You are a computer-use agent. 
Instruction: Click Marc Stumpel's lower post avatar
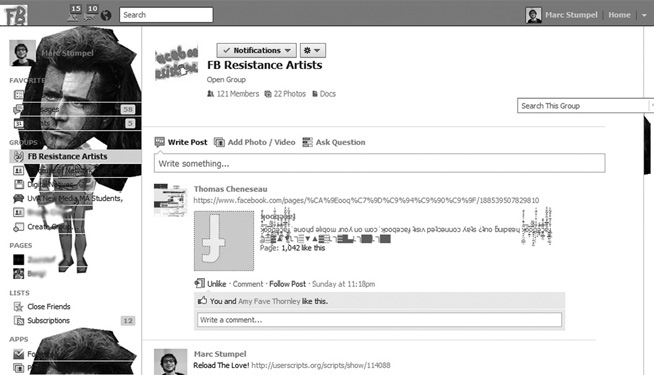pyautogui.click(x=170, y=362)
